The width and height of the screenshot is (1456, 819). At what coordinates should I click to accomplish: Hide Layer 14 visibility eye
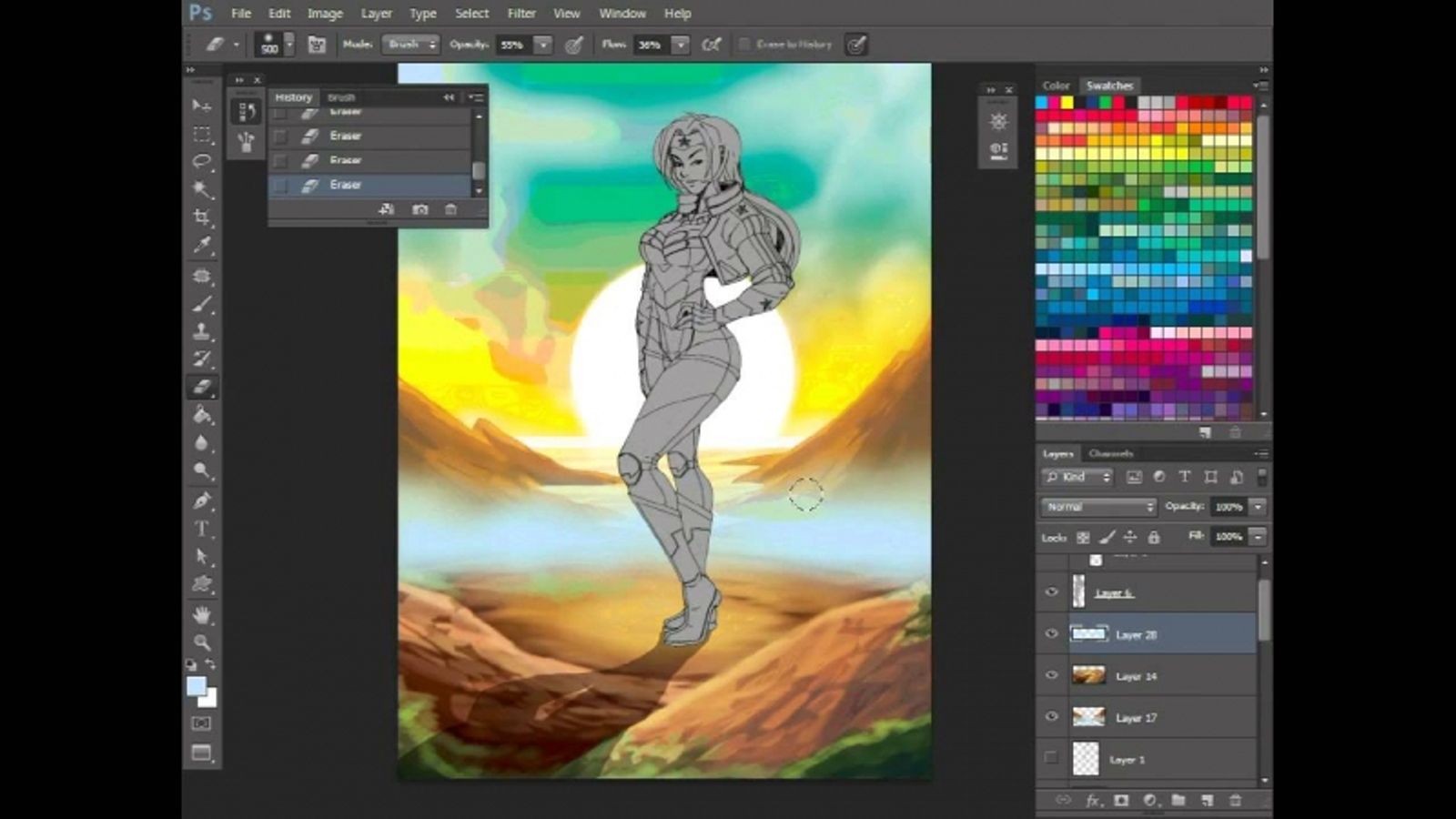[x=1052, y=676]
